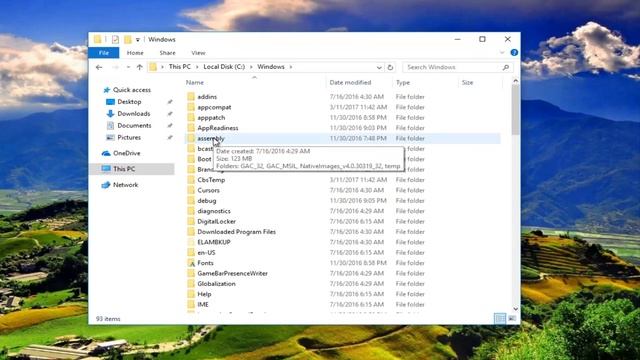The width and height of the screenshot is (640, 360).
Task: Select OneDrive in the navigation pane
Action: (x=127, y=153)
